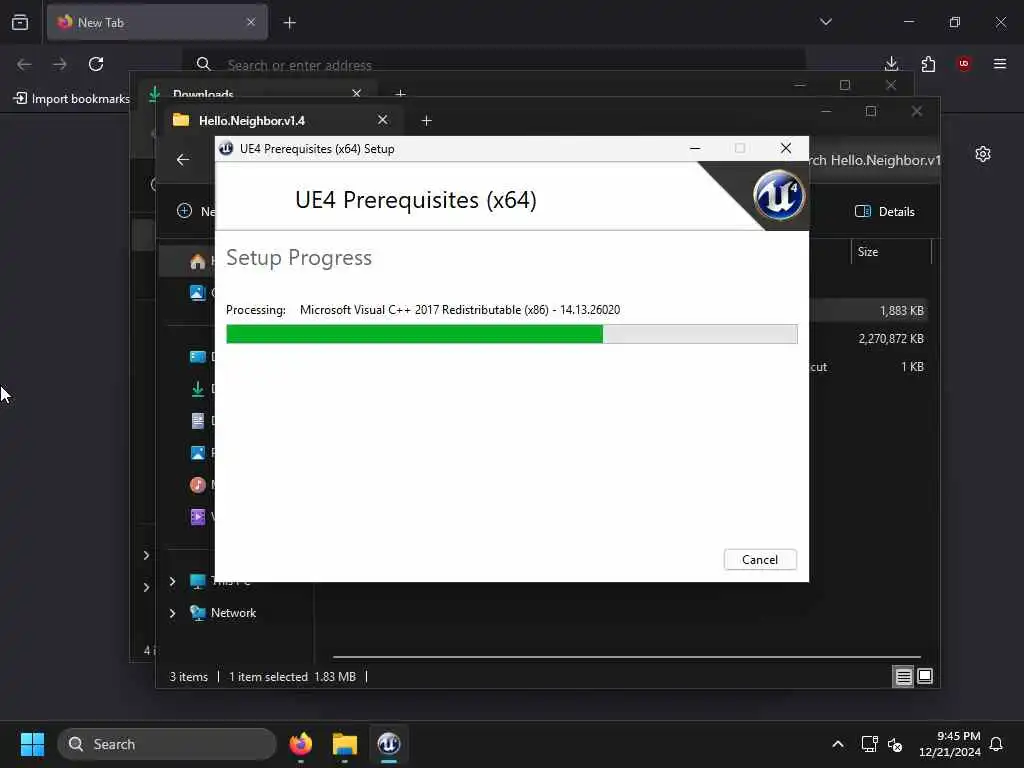Open Downloads sidebar icon with green arrow
This screenshot has width=1024, height=768.
(x=197, y=389)
